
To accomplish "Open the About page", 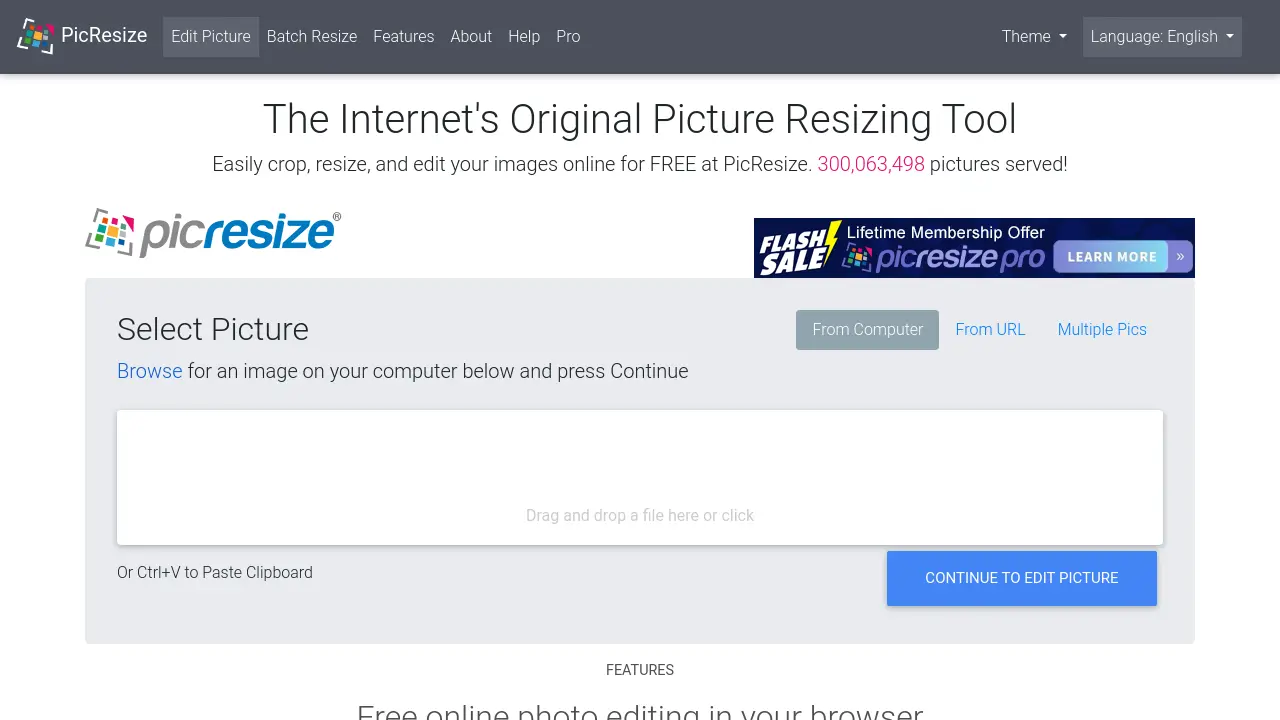I will point(471,36).
